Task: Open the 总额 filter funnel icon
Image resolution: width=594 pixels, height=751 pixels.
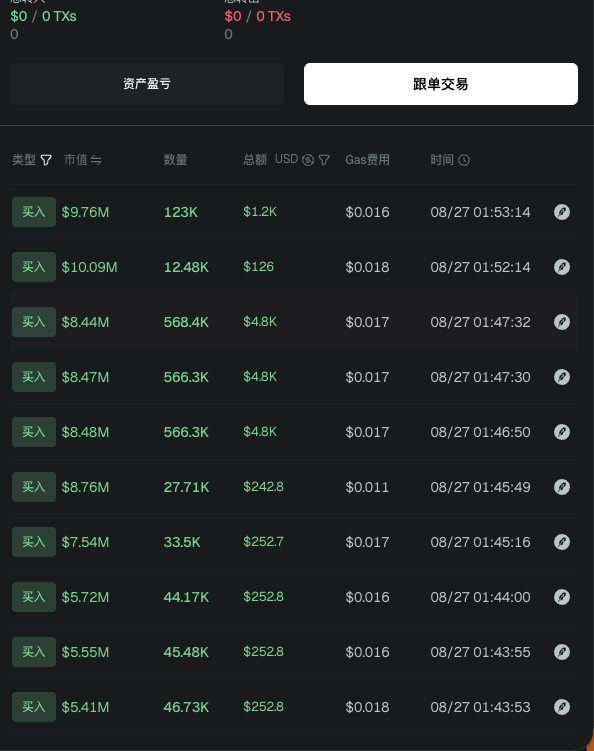Action: [x=324, y=160]
